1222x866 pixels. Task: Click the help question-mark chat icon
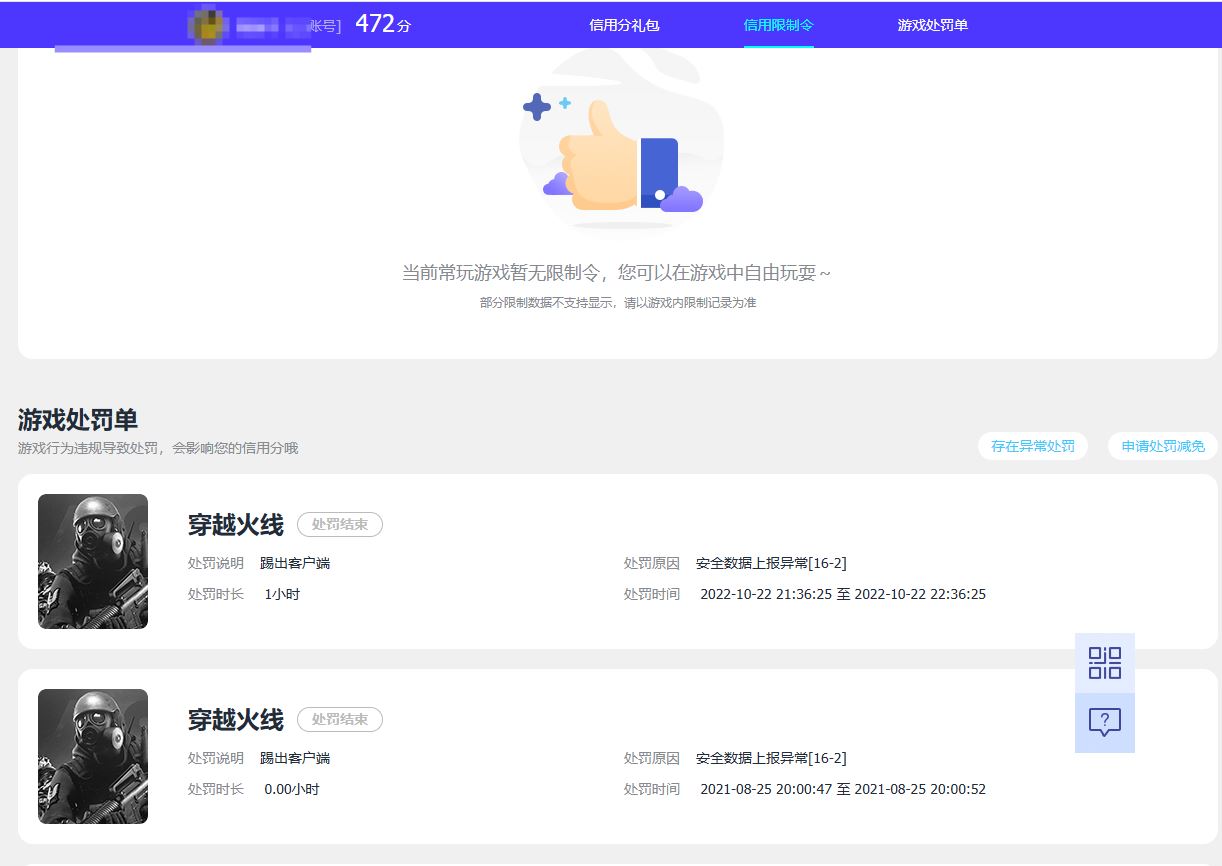(1104, 722)
